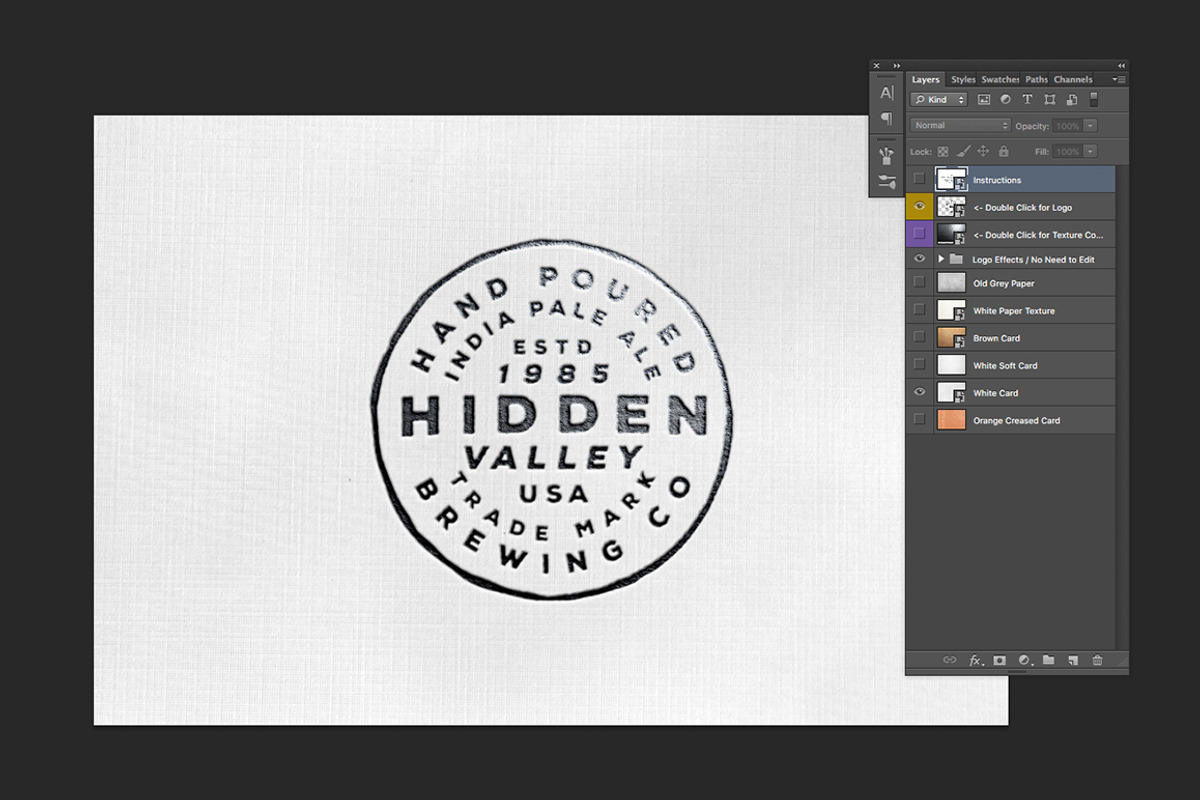The image size is (1200, 800).
Task: Add a layer mask icon
Action: (999, 660)
